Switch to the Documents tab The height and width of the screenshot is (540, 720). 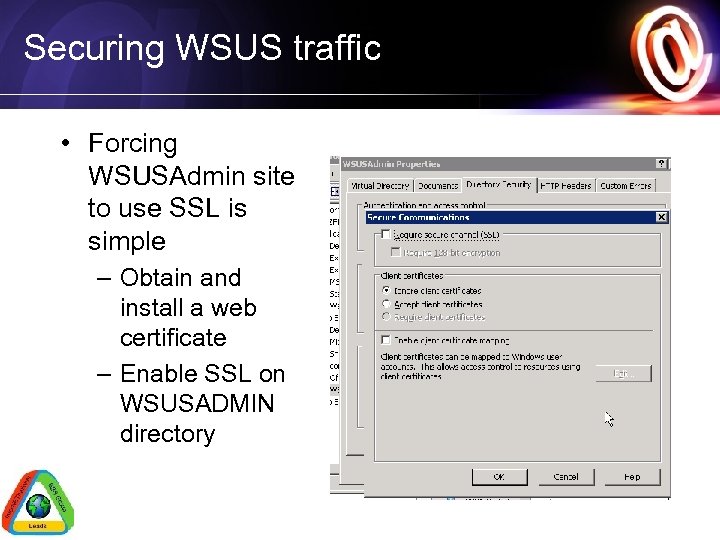pos(438,186)
